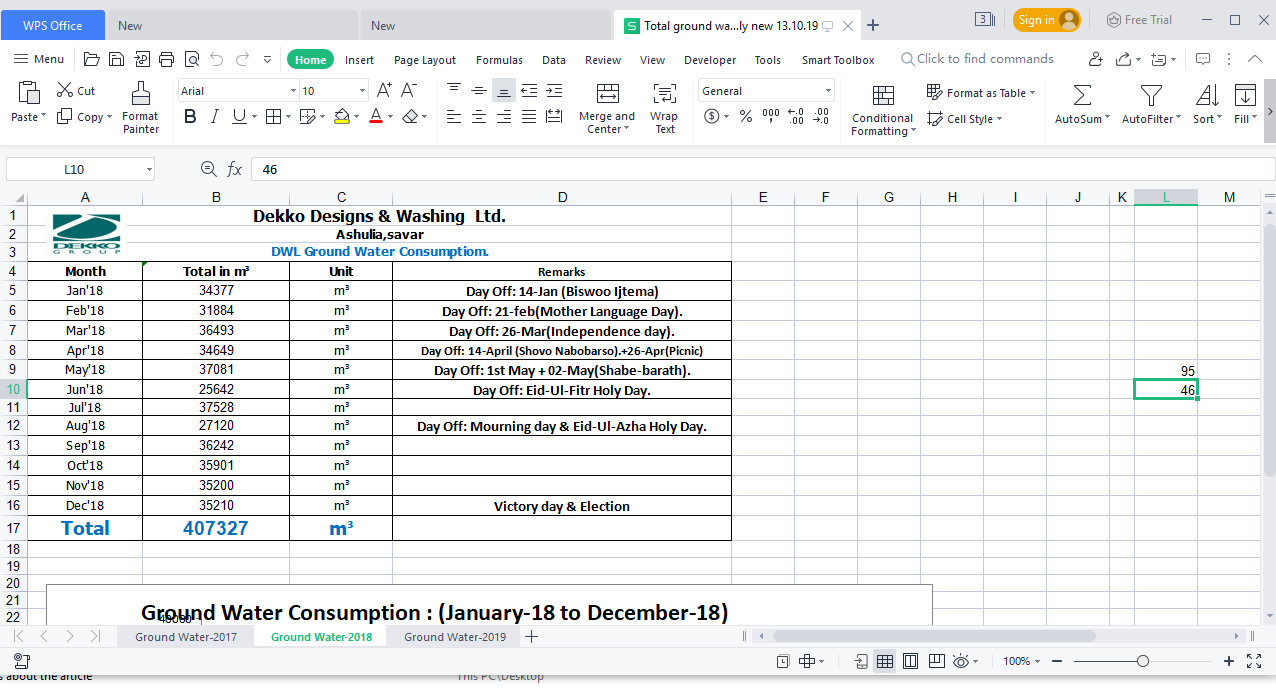The image size is (1276, 689).
Task: Open Print Preview from quick access toolbar
Action: click(x=192, y=59)
